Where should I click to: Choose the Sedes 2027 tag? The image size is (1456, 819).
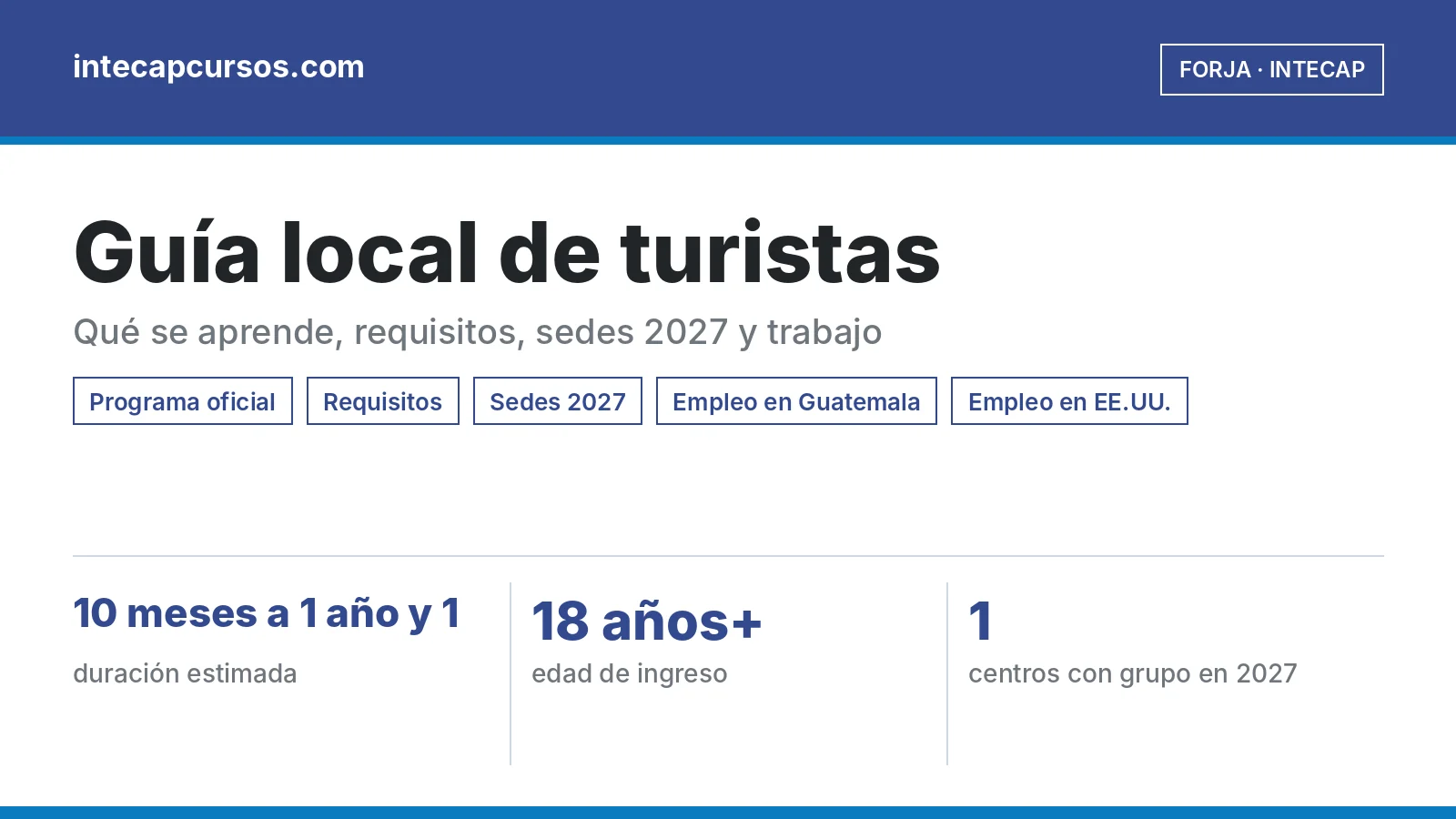click(x=558, y=401)
